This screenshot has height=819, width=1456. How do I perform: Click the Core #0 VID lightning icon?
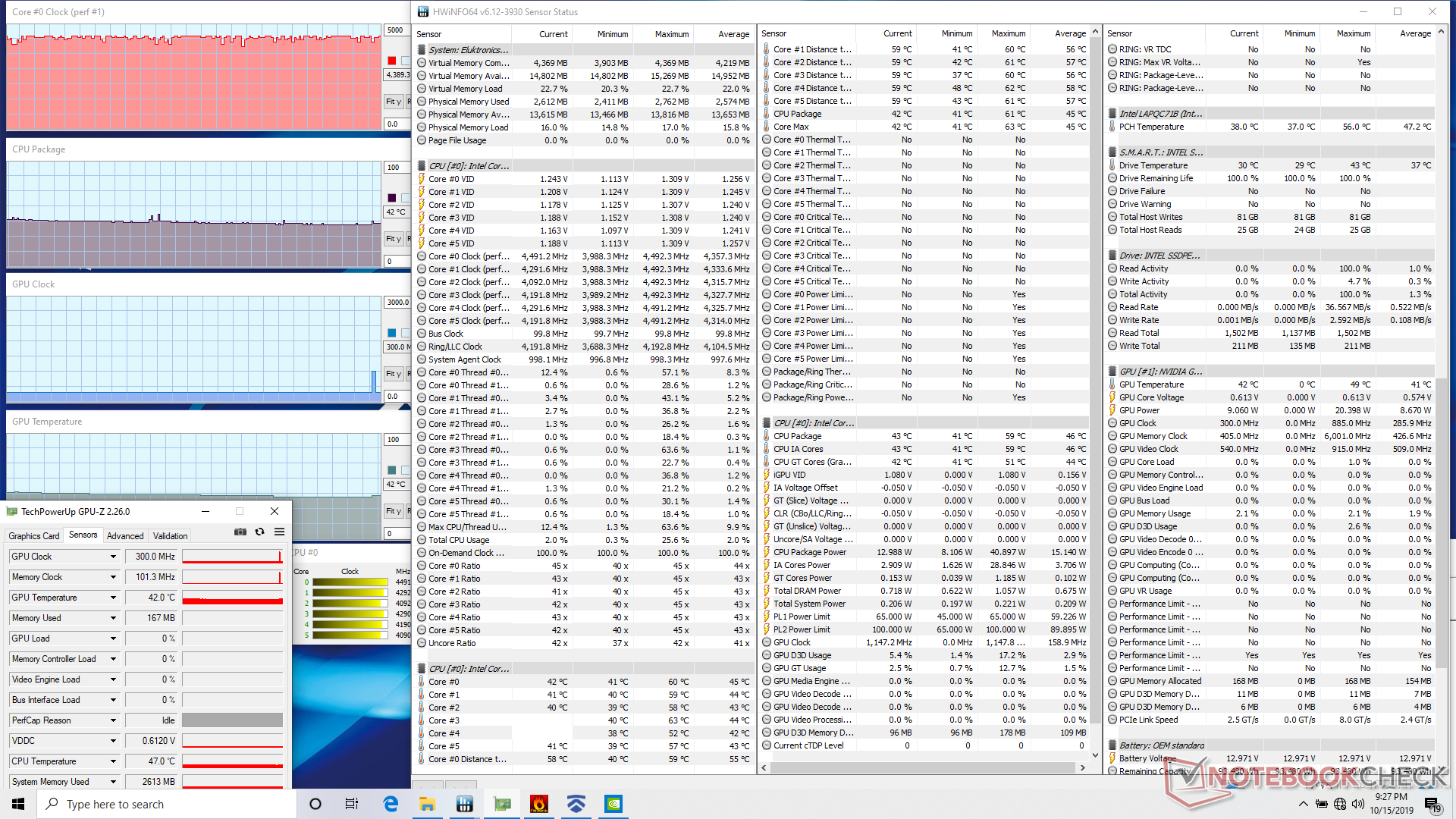tap(422, 179)
